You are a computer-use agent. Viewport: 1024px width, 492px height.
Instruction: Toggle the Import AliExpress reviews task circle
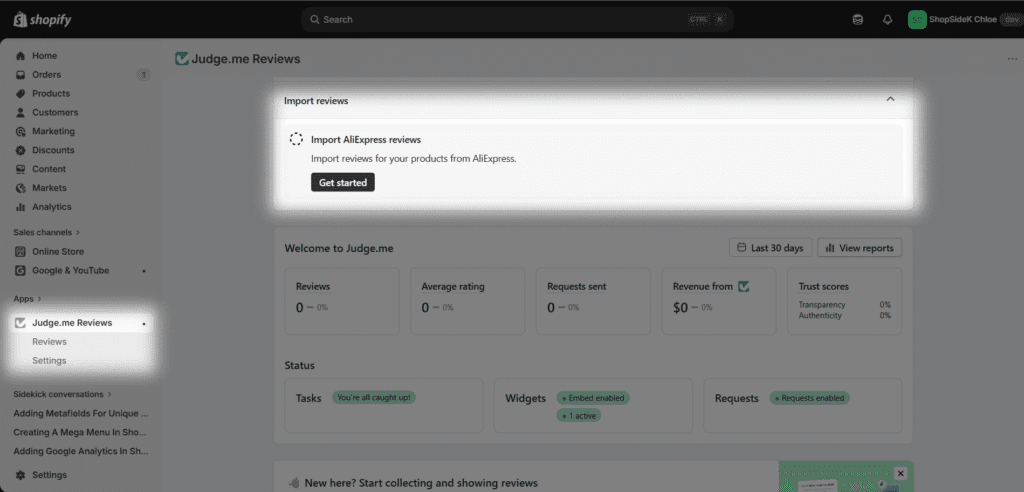point(296,140)
